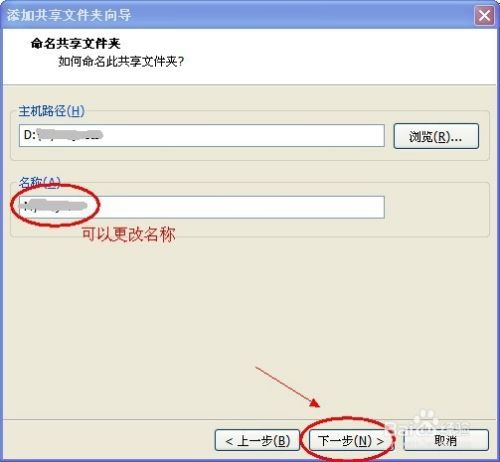Cancel the wizard with 取消 button

point(446,441)
